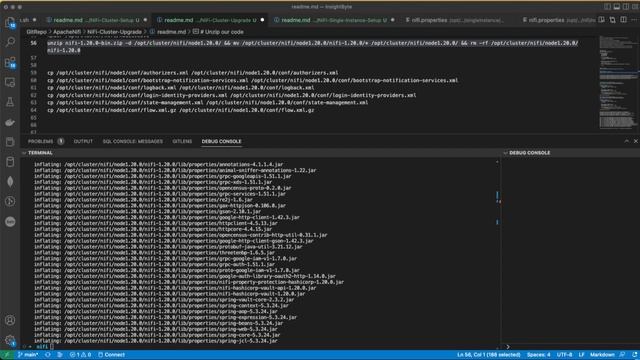Click the cp flow.xml.gz line 64
640x360 pixels.
pos(180,110)
